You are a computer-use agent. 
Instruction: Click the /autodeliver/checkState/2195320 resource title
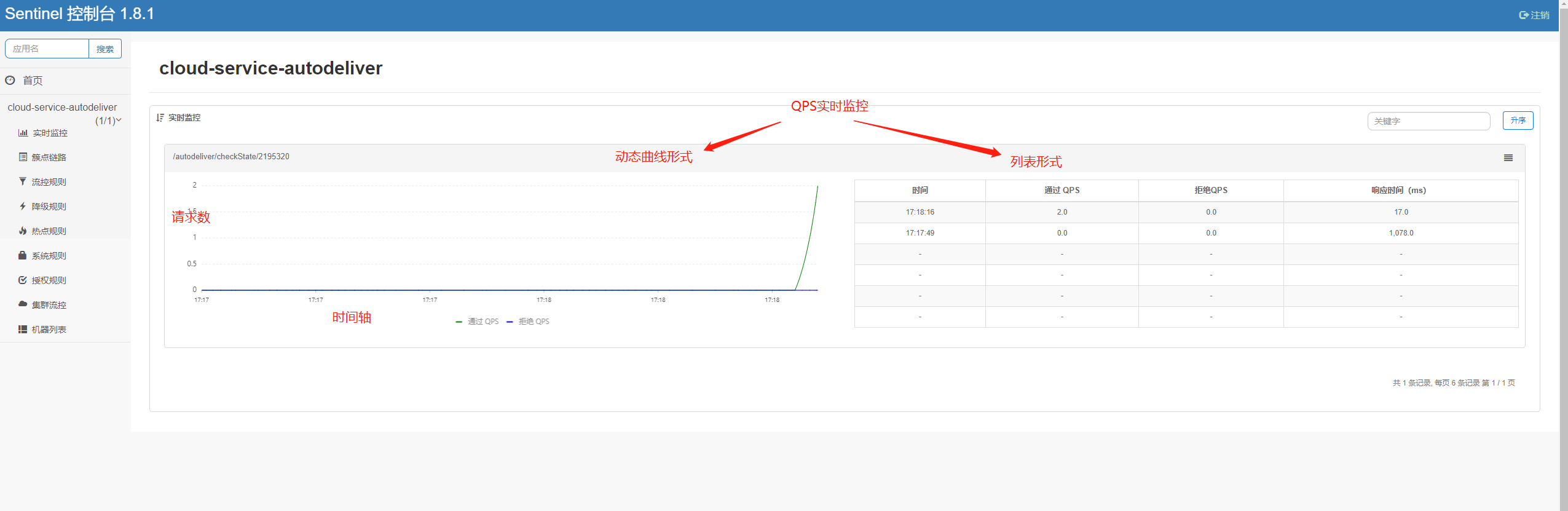[230, 157]
